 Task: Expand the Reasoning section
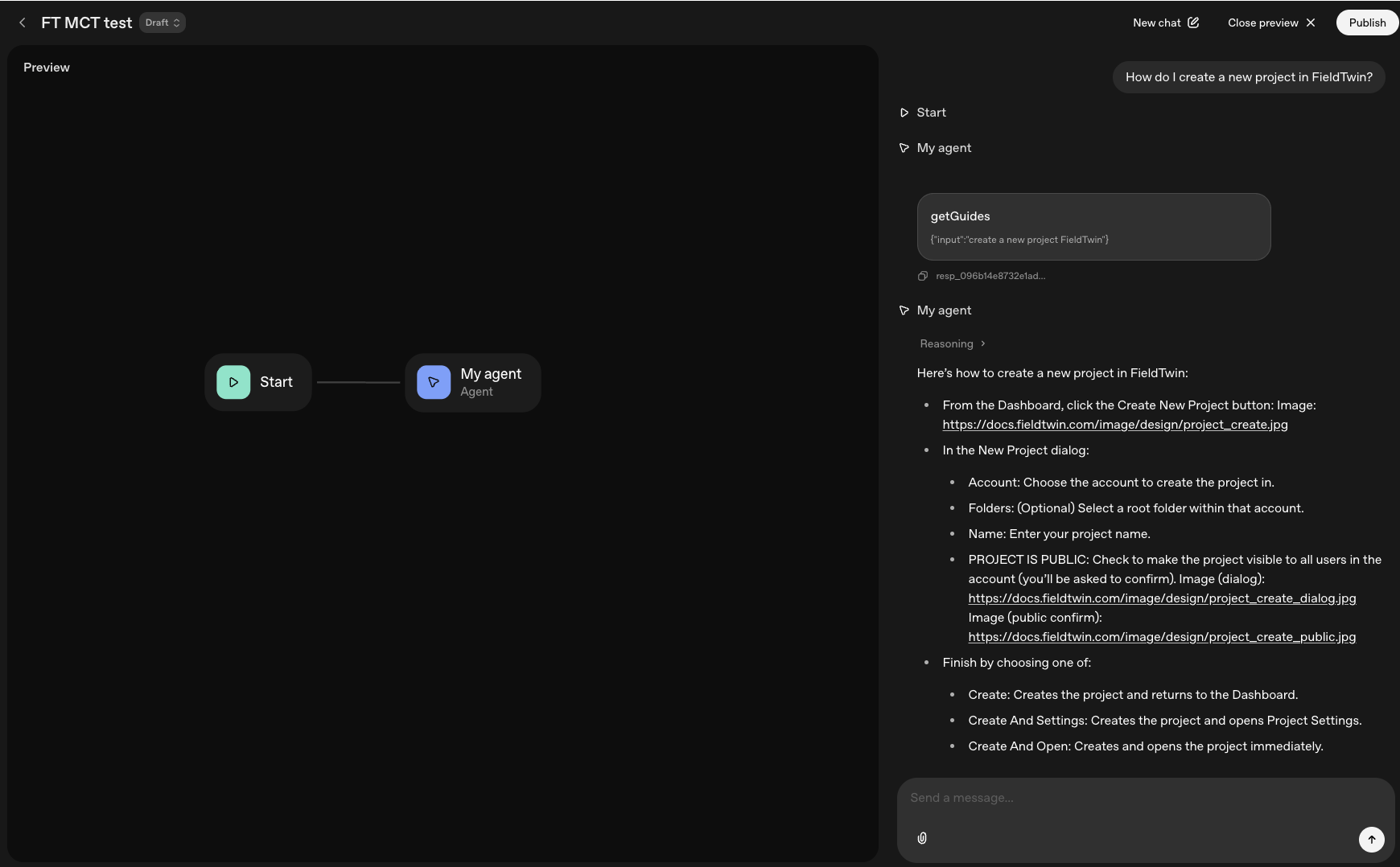pyautogui.click(x=953, y=343)
